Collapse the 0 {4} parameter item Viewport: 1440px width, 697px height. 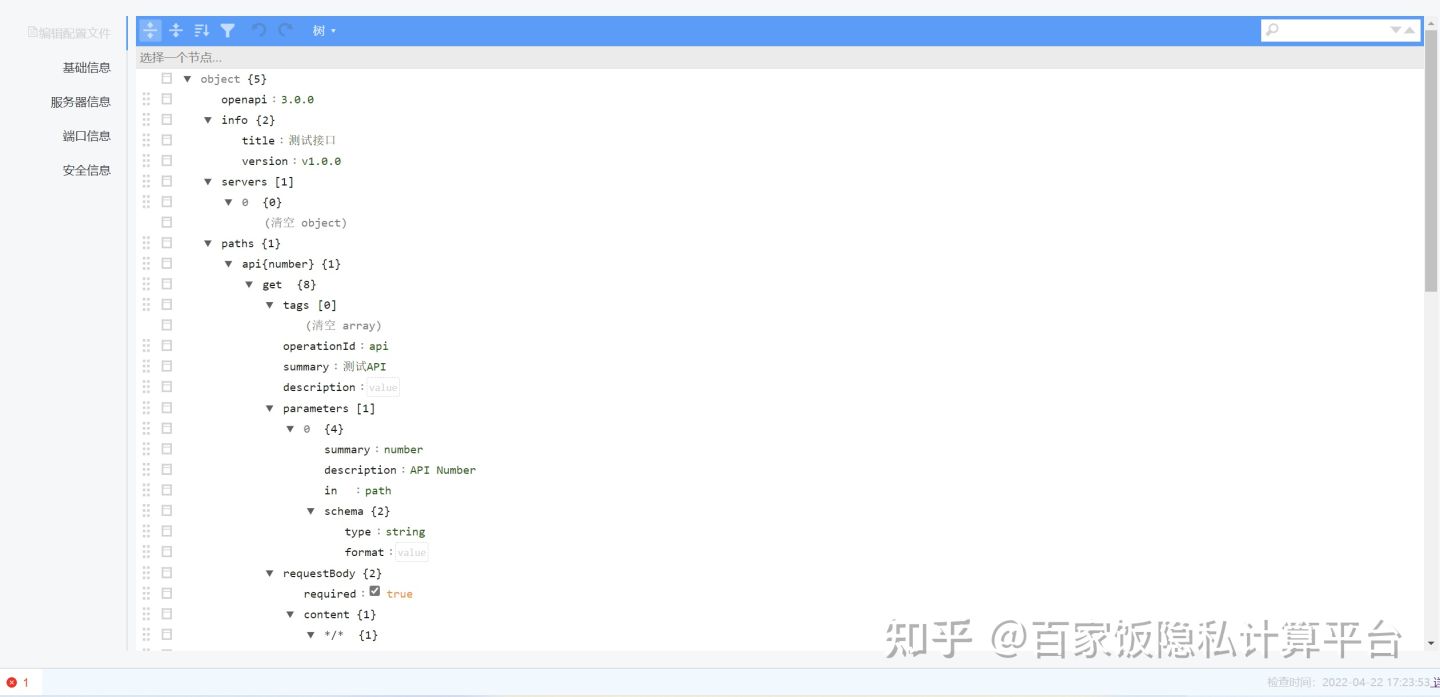(x=291, y=429)
